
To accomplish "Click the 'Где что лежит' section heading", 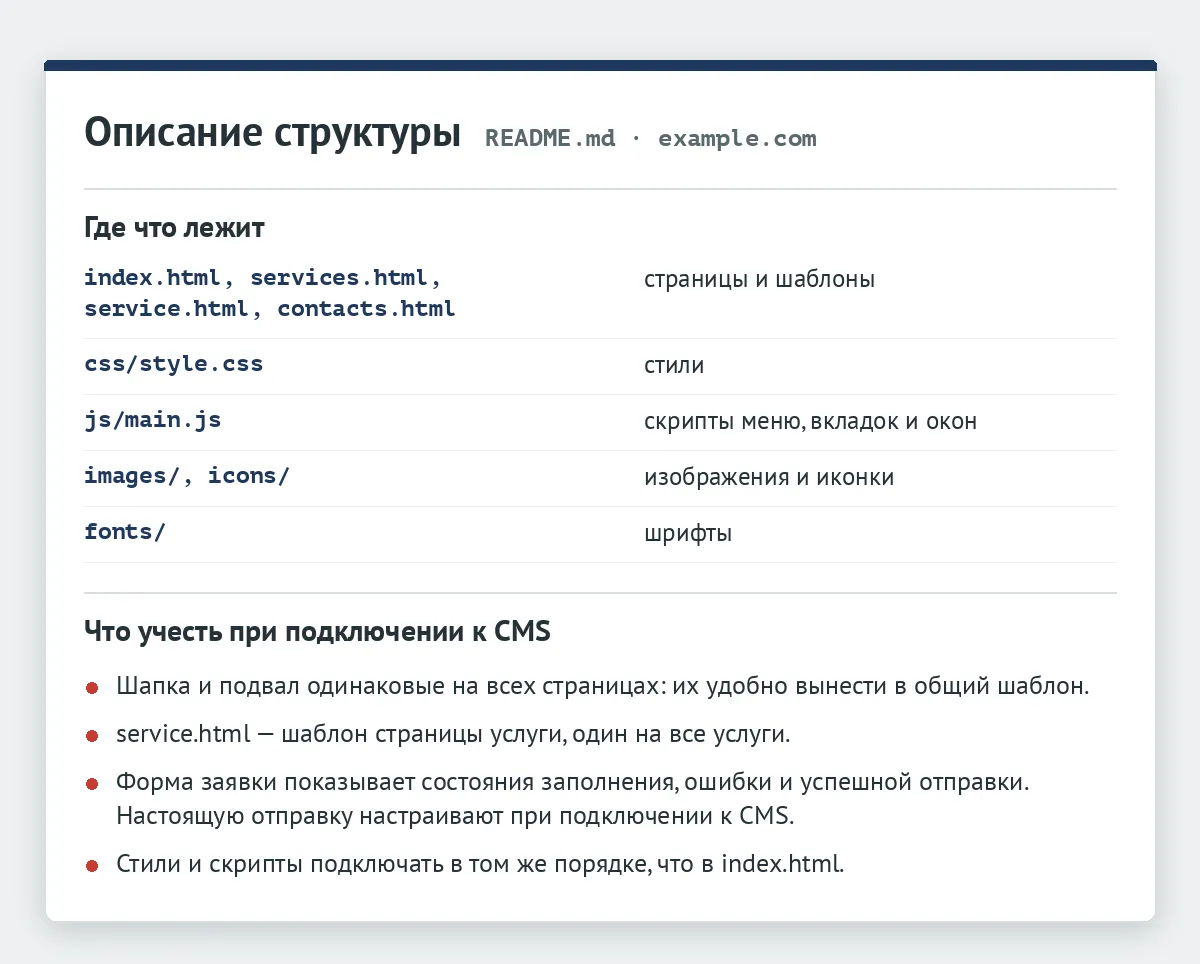I will pyautogui.click(x=174, y=228).
